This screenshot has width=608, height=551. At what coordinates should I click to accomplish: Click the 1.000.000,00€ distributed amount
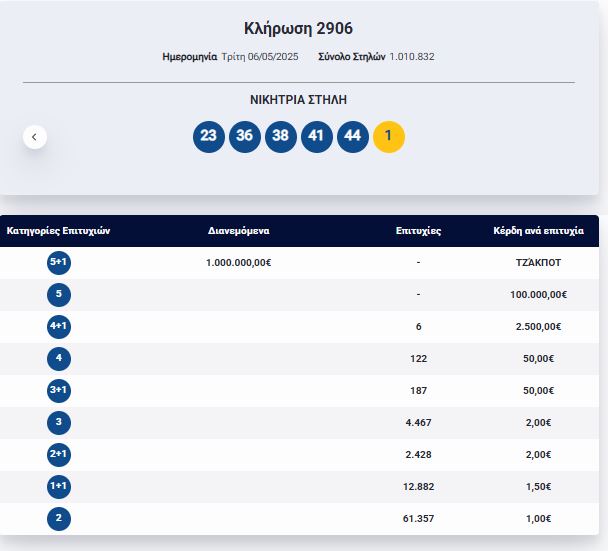tap(239, 263)
